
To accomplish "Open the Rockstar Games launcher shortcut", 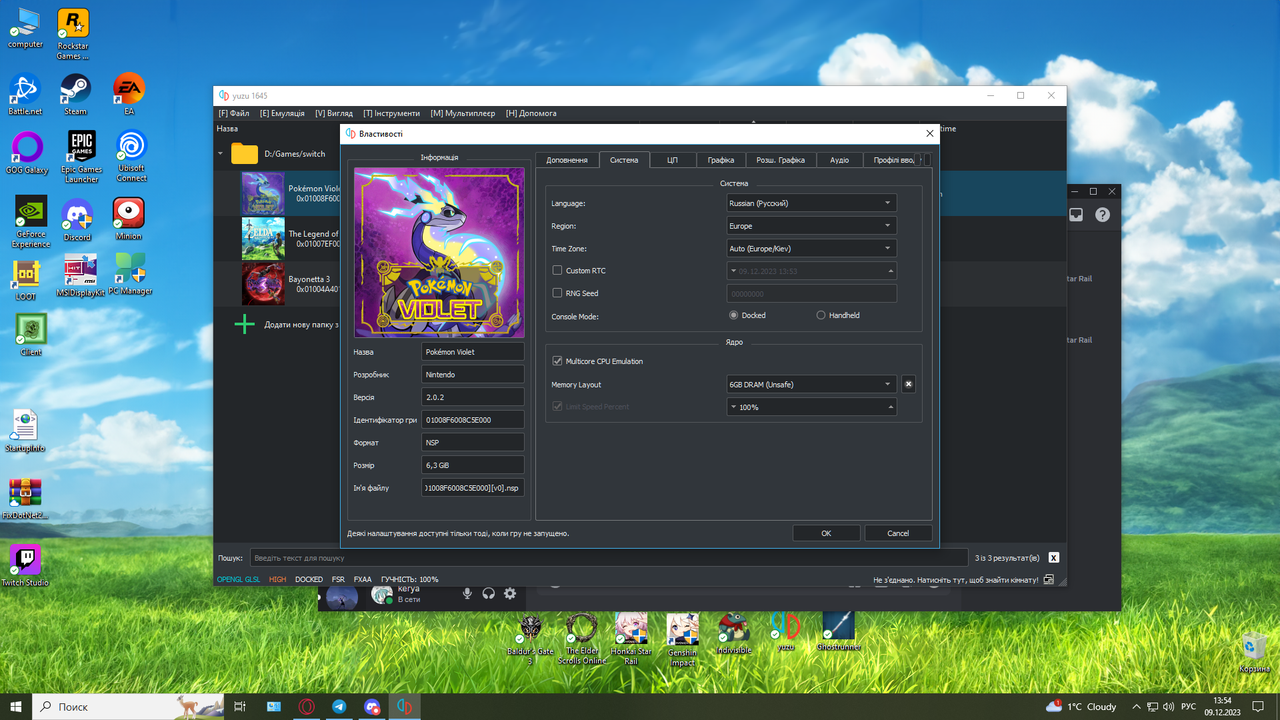I will coord(72,34).
